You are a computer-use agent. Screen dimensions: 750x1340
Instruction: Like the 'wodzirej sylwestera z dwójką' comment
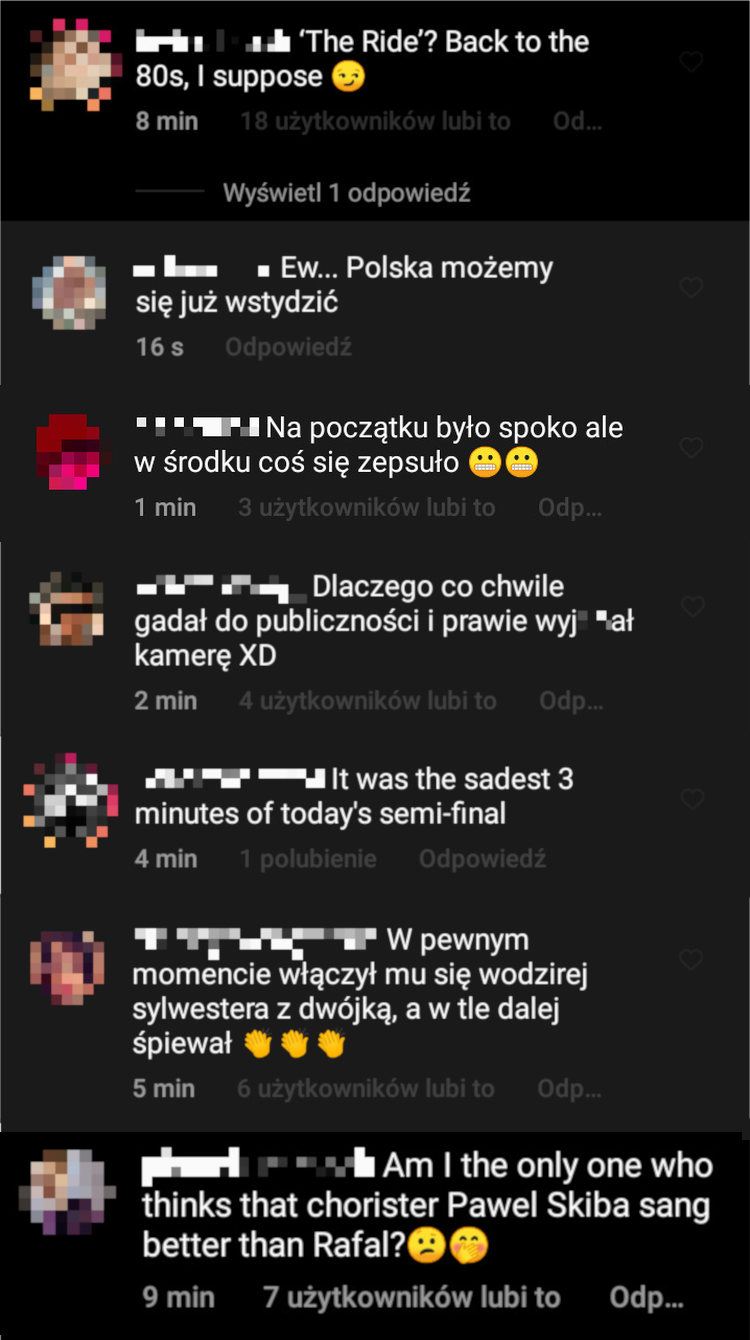691,960
